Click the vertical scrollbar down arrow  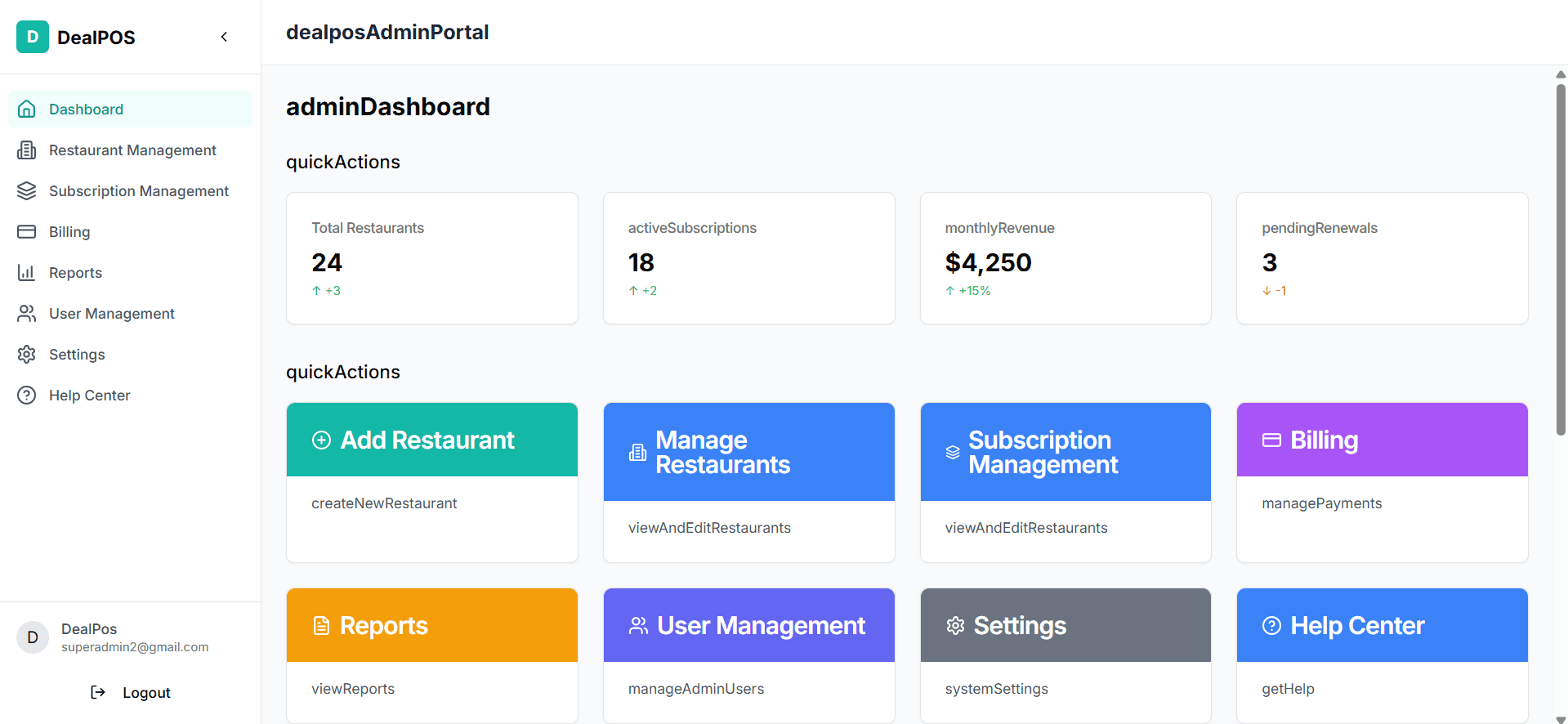[x=1561, y=719]
